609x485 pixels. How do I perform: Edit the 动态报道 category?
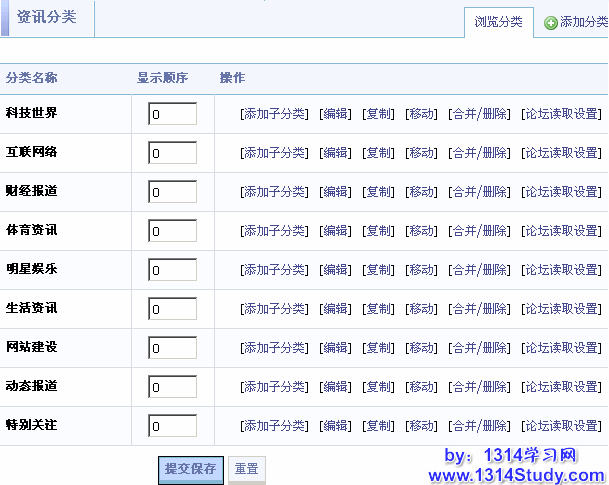(335, 387)
